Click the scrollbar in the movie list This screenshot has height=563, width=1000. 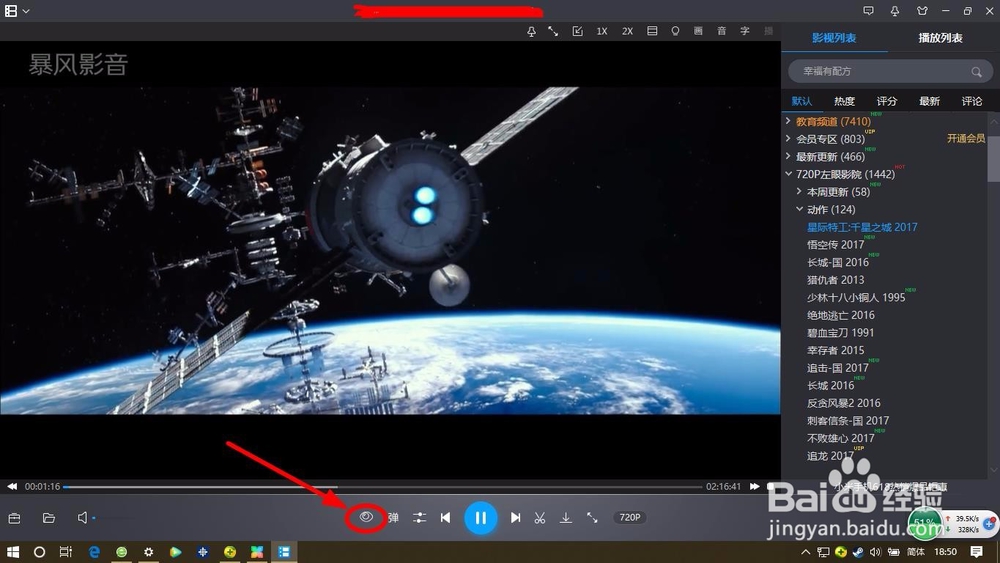(x=993, y=159)
